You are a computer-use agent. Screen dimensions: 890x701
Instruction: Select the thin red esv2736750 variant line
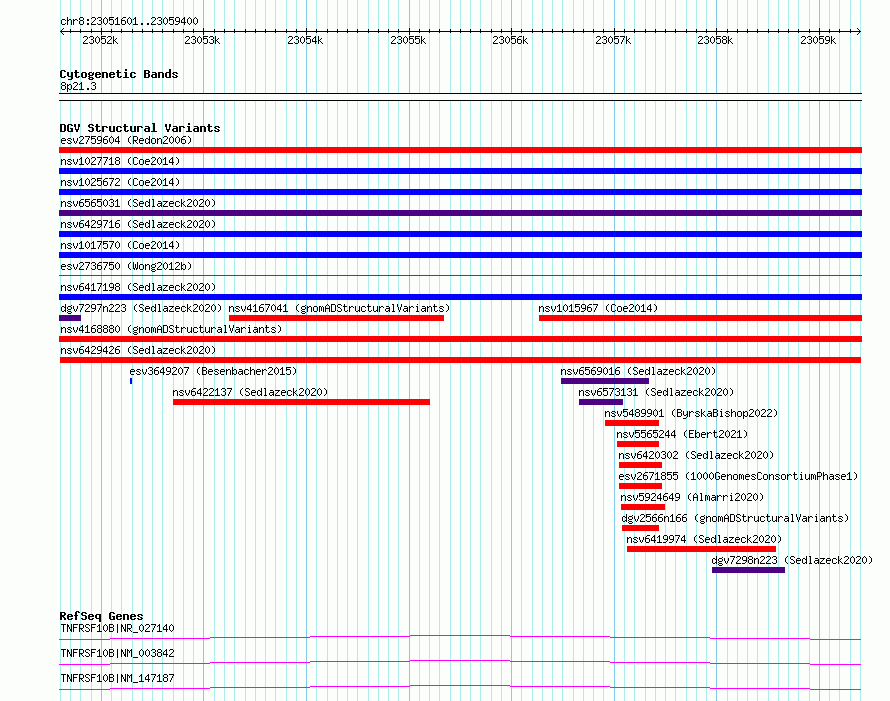pyautogui.click(x=460, y=276)
